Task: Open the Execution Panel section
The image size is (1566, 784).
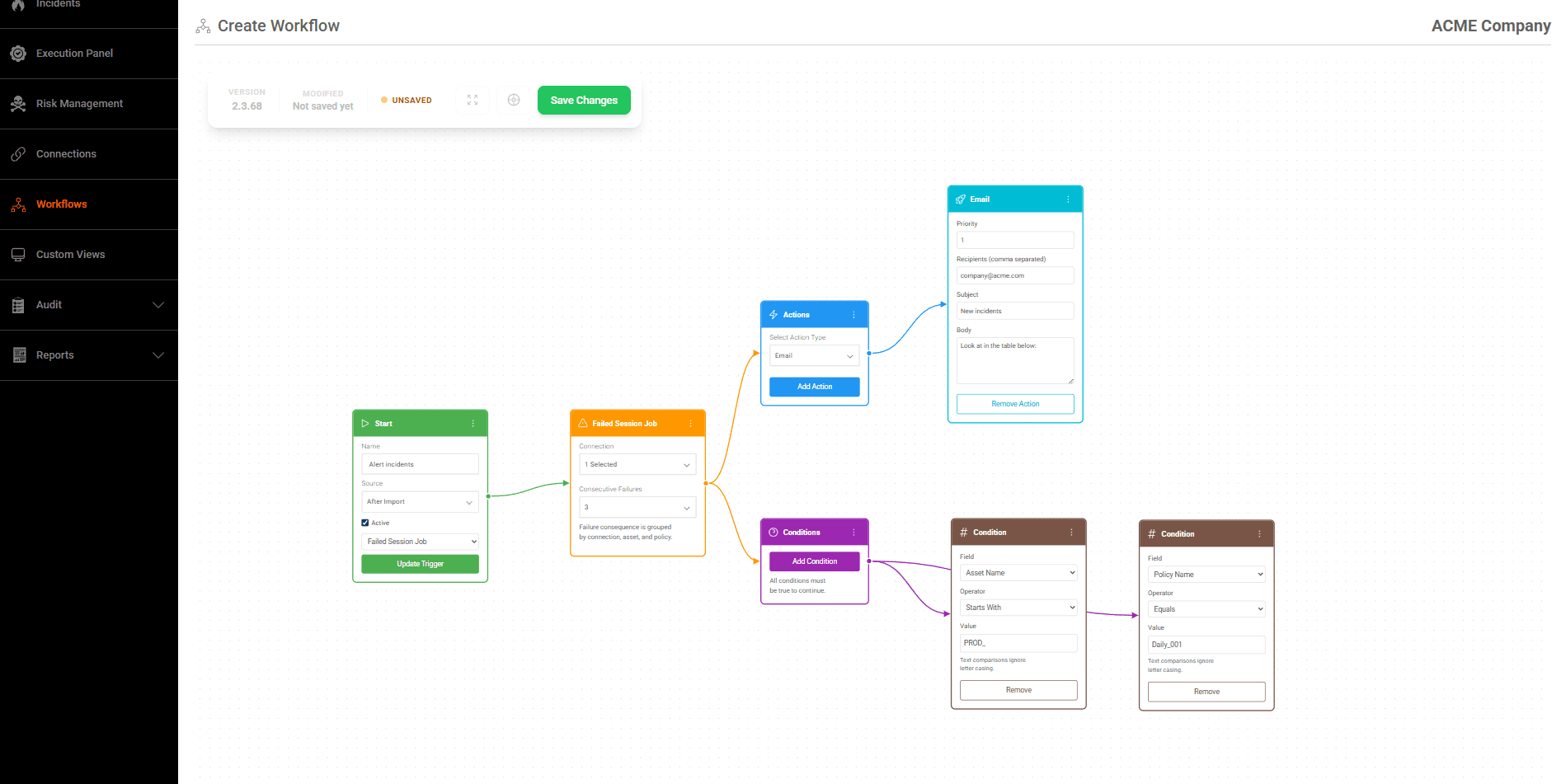Action: pos(74,53)
